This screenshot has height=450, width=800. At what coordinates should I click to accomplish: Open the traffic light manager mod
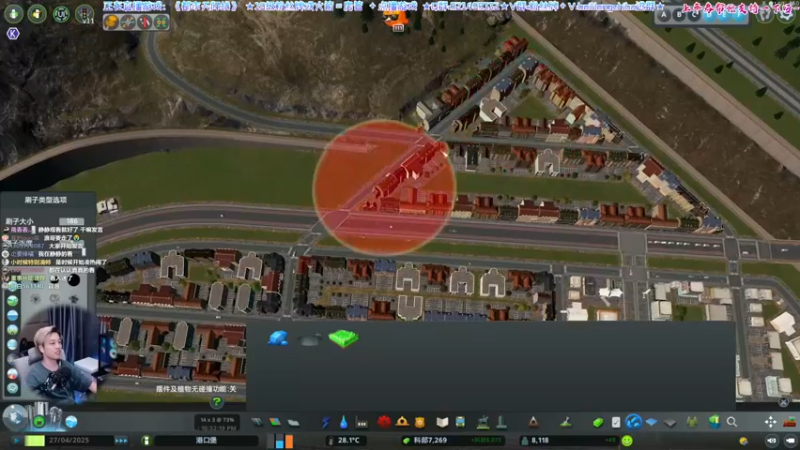click(x=85, y=14)
